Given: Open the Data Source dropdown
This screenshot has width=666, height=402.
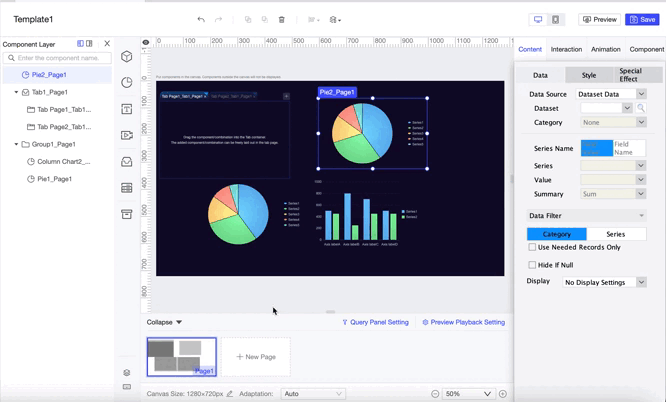Looking at the screenshot, I should pos(611,94).
